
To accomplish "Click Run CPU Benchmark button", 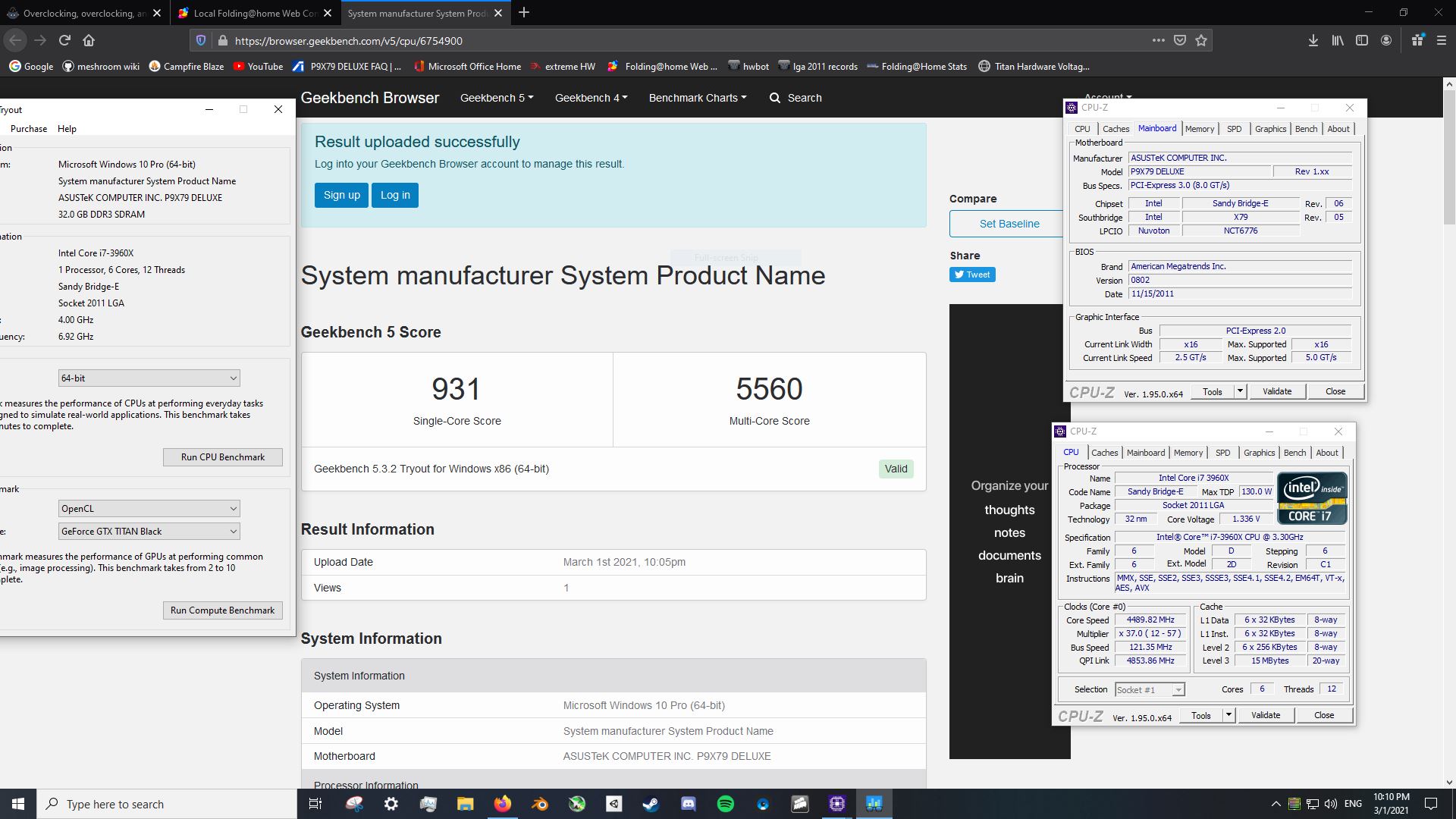I will coord(223,457).
